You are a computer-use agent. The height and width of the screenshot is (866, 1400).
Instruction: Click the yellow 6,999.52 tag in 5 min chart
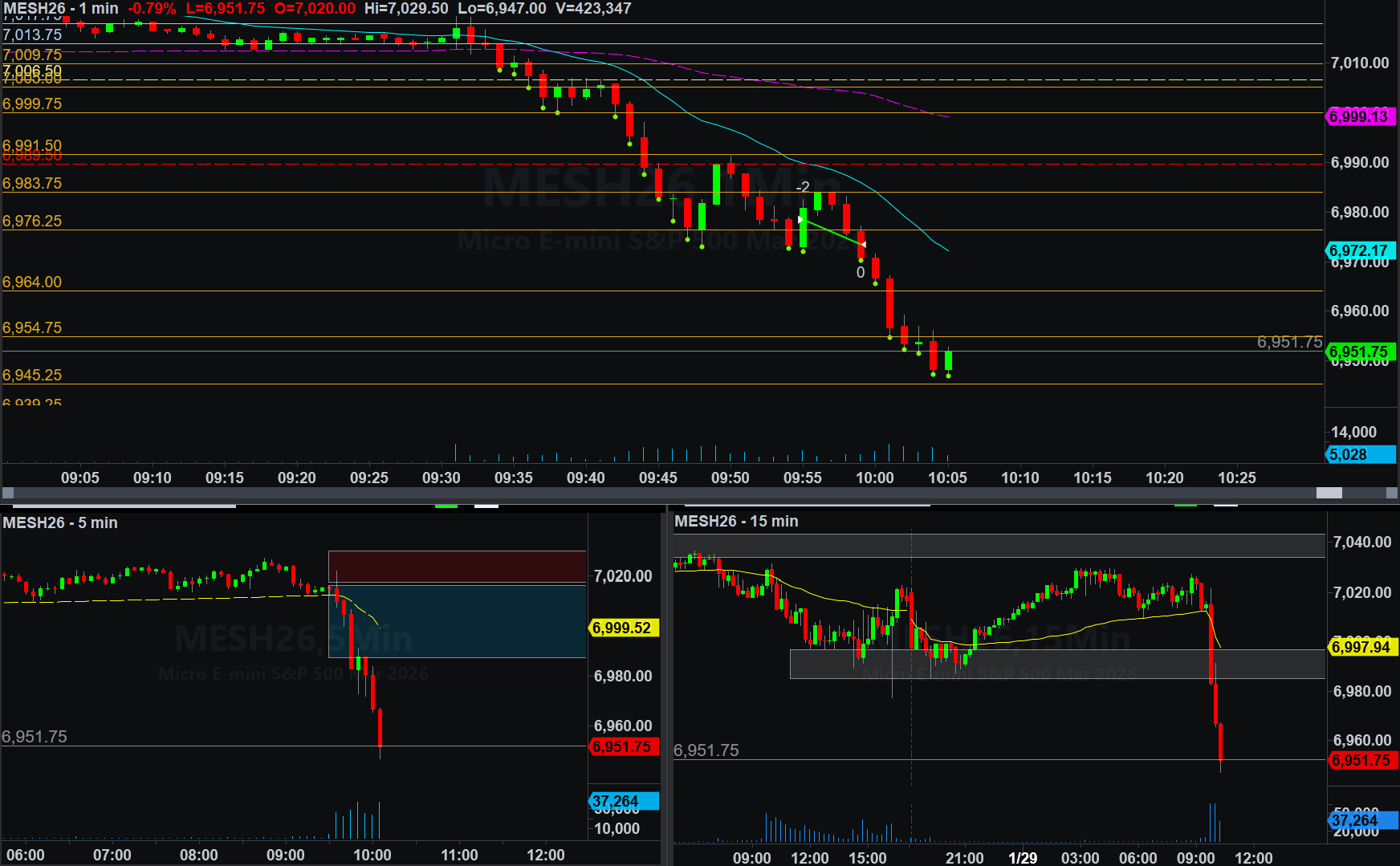click(x=623, y=628)
